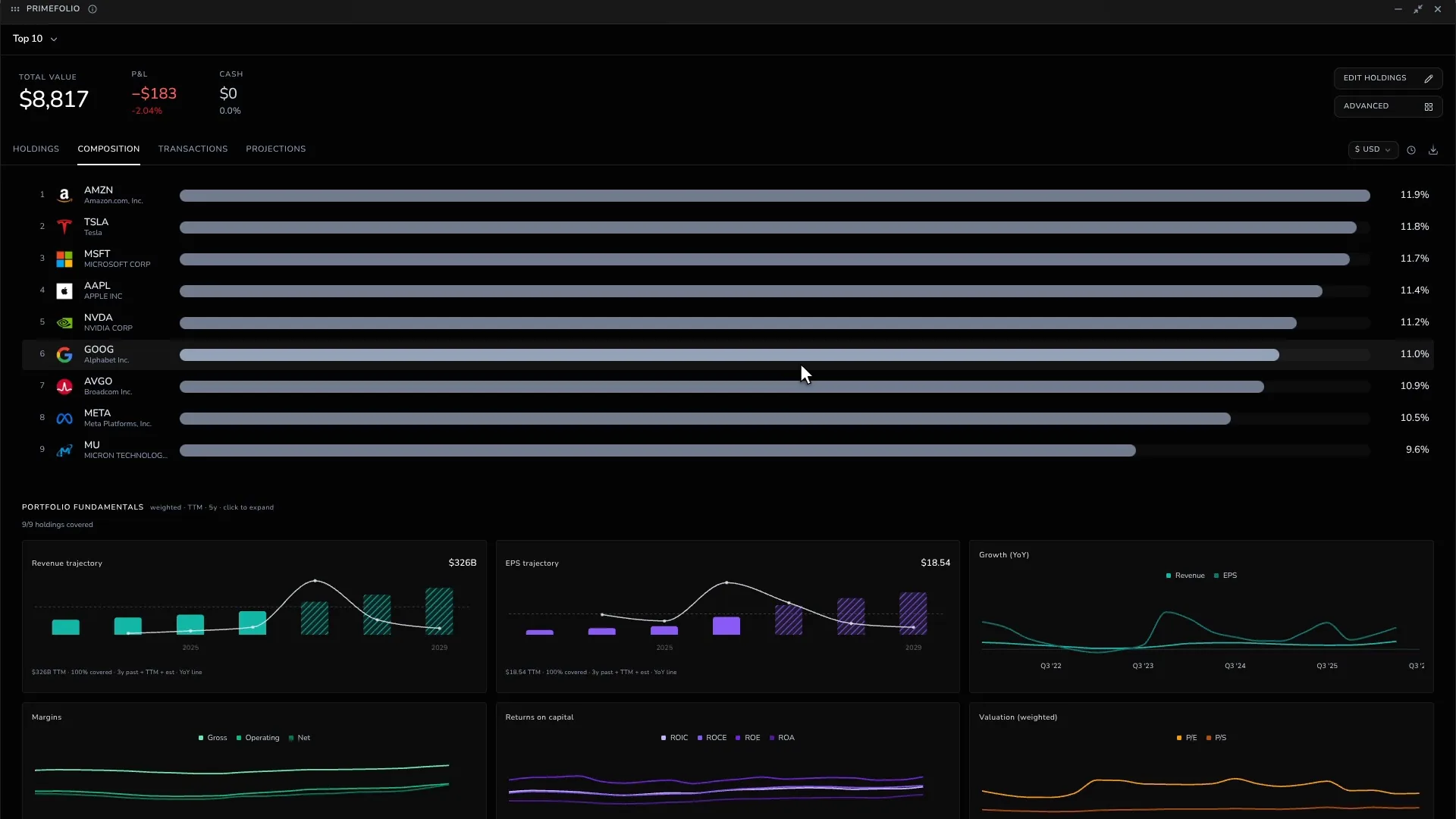Click the MU allocation bar
The width and height of the screenshot is (1456, 819).
pos(657,450)
